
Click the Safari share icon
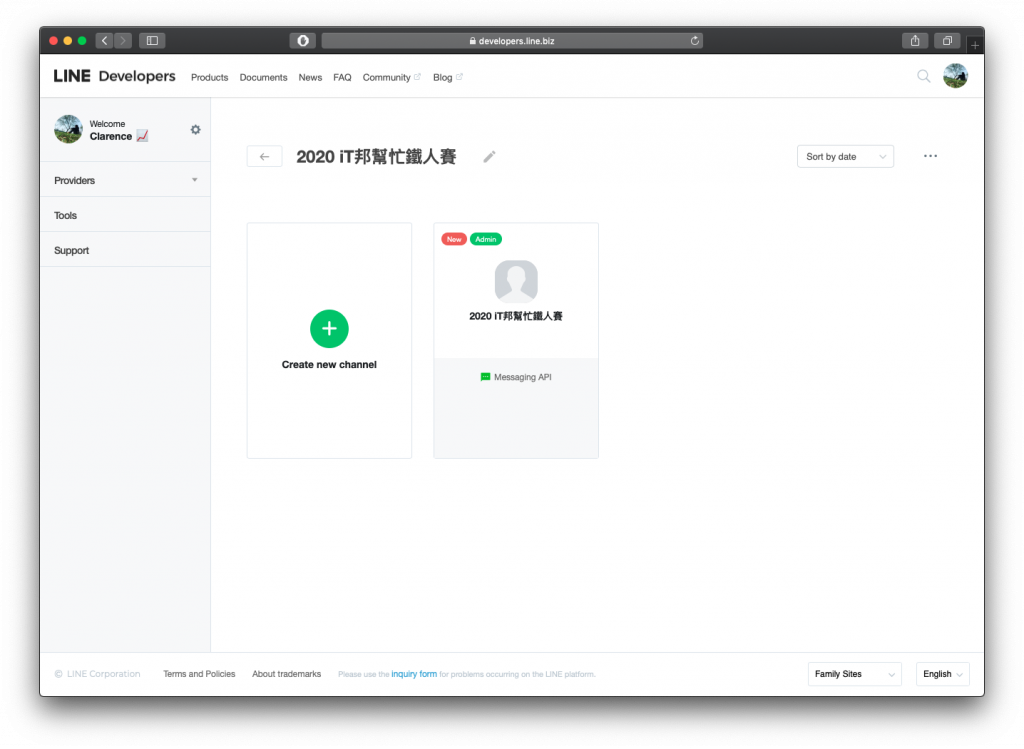pyautogui.click(x=915, y=40)
